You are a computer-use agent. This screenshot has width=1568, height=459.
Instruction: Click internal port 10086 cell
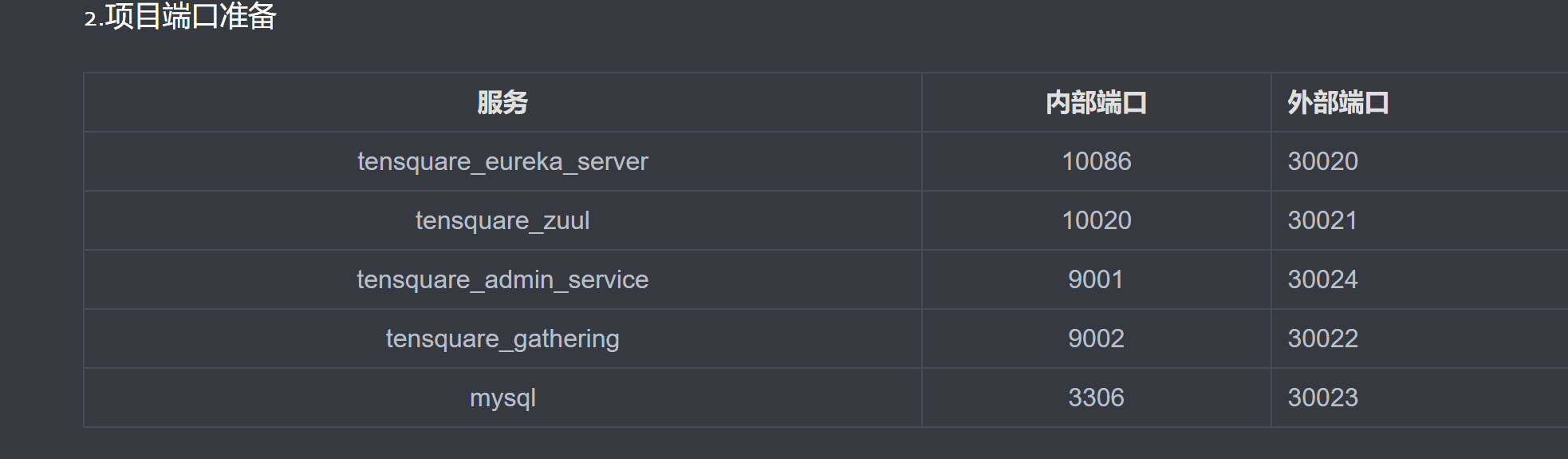[x=1097, y=162]
